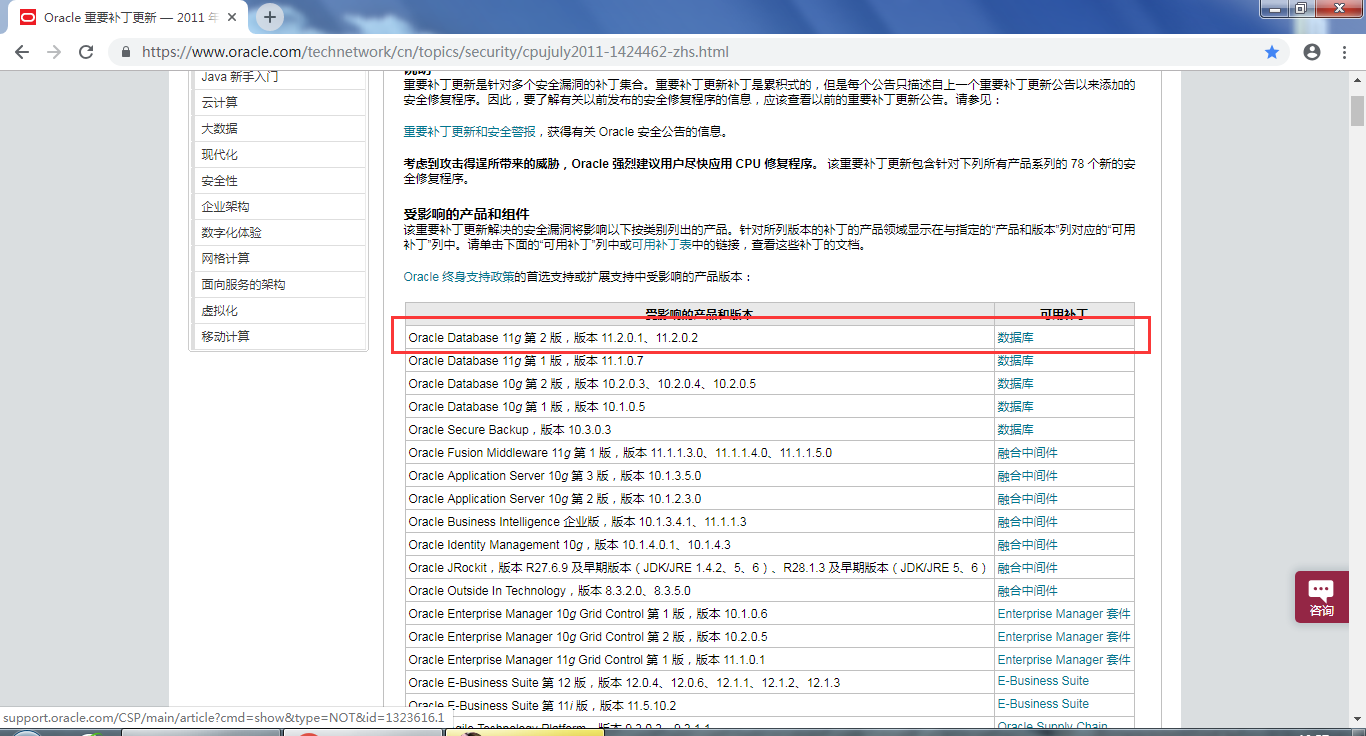Image resolution: width=1366 pixels, height=736 pixels.
Task: Click the browser forward arrow
Action: 54,52
